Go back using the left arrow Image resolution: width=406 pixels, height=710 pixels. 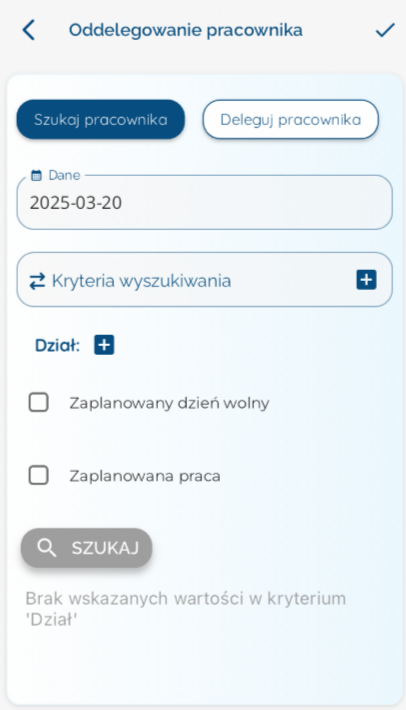click(x=29, y=30)
